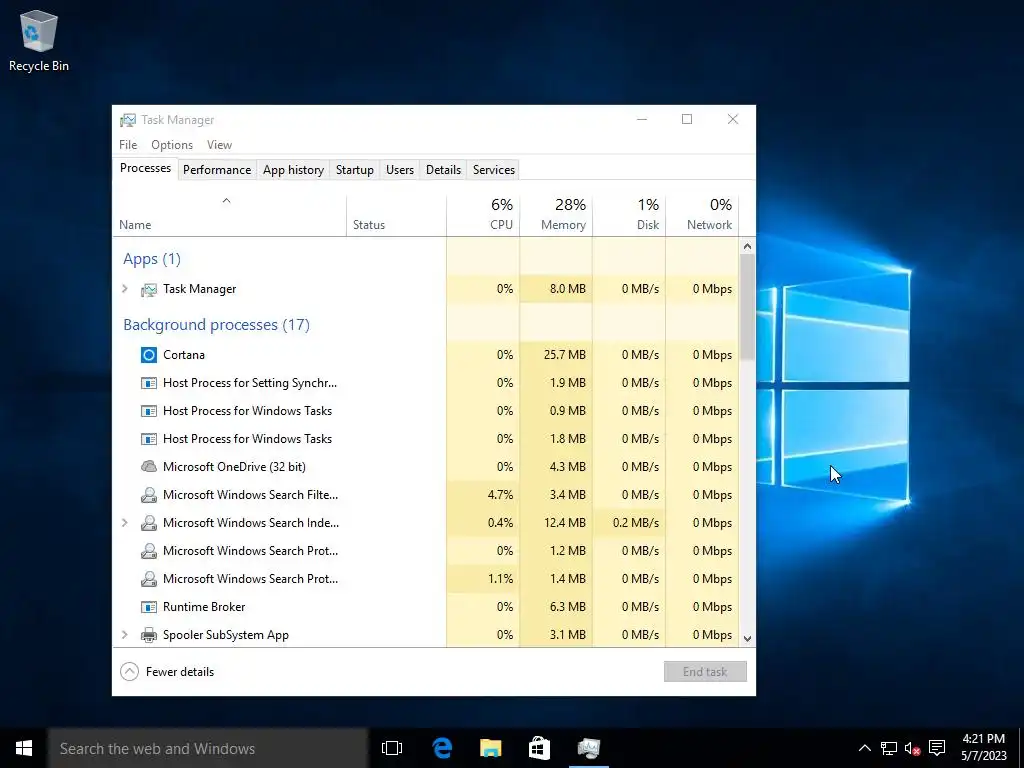The height and width of the screenshot is (768, 1024).
Task: Click the 25.7 MB memory value
Action: coord(564,355)
